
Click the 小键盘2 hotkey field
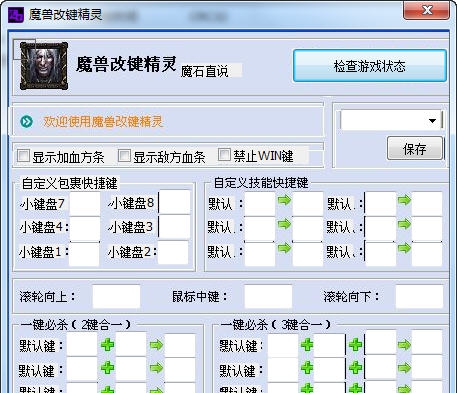(173, 253)
